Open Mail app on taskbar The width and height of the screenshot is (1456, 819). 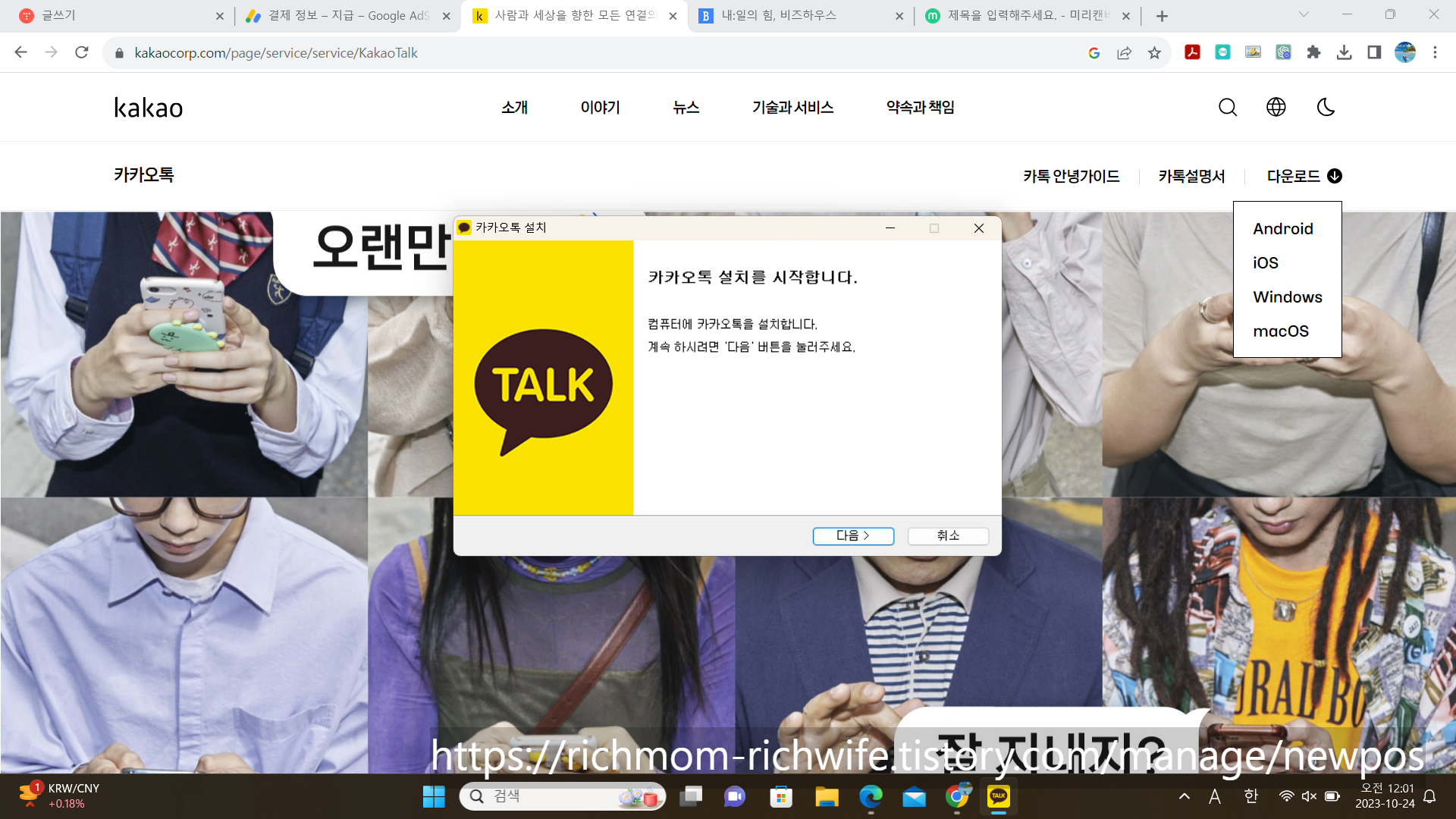914,796
